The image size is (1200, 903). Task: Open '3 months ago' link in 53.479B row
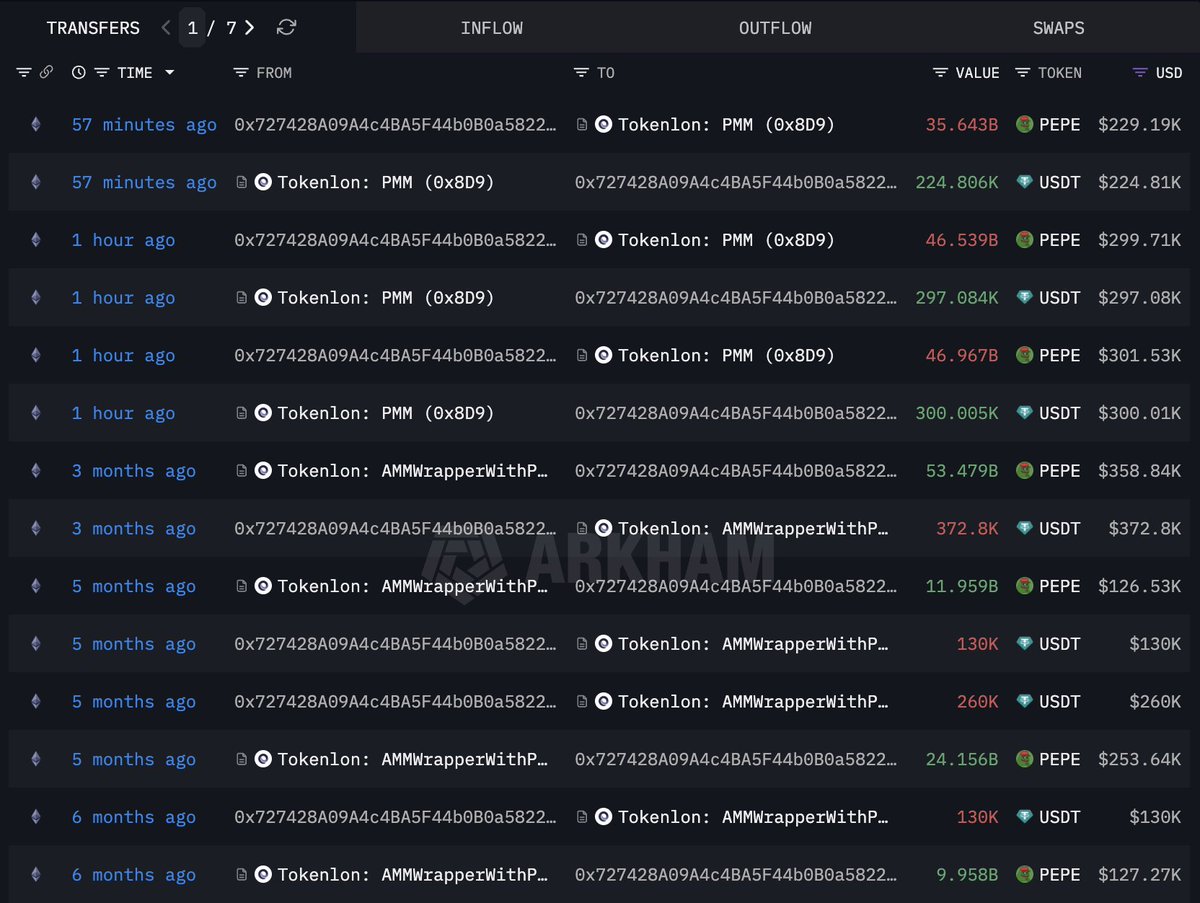pos(134,471)
